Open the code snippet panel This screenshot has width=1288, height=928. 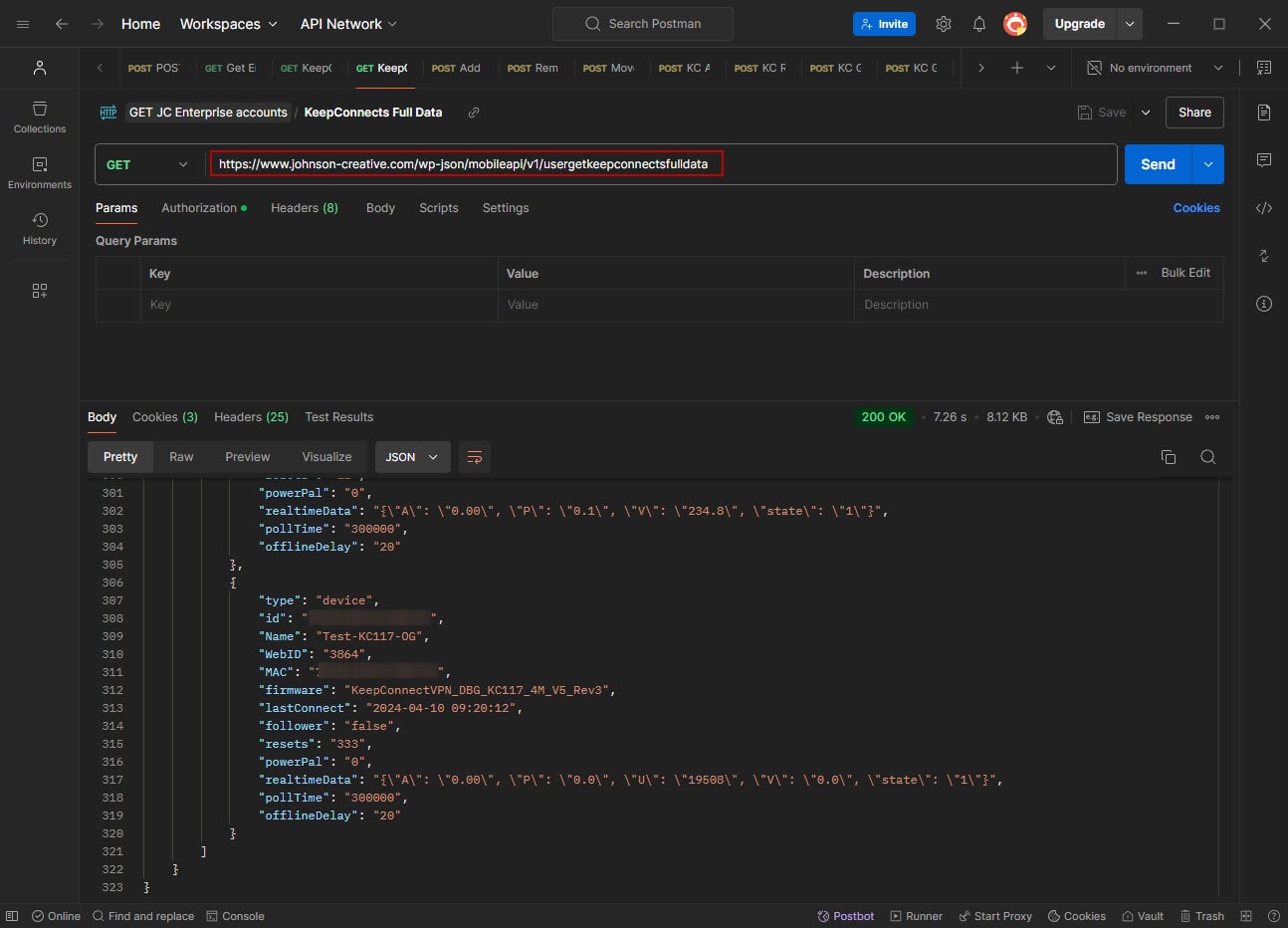tap(1263, 208)
